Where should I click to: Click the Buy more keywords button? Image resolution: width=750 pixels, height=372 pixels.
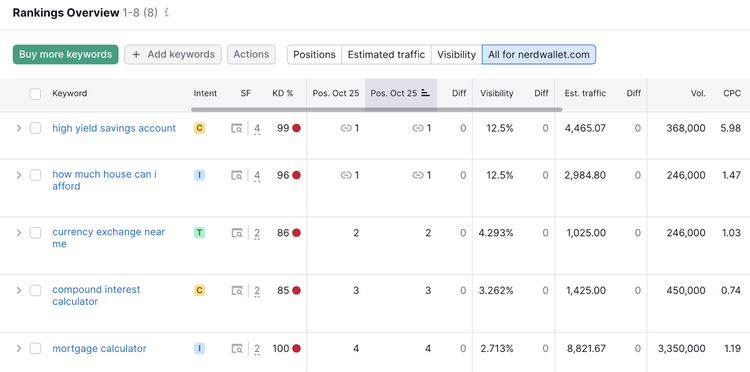[66, 55]
